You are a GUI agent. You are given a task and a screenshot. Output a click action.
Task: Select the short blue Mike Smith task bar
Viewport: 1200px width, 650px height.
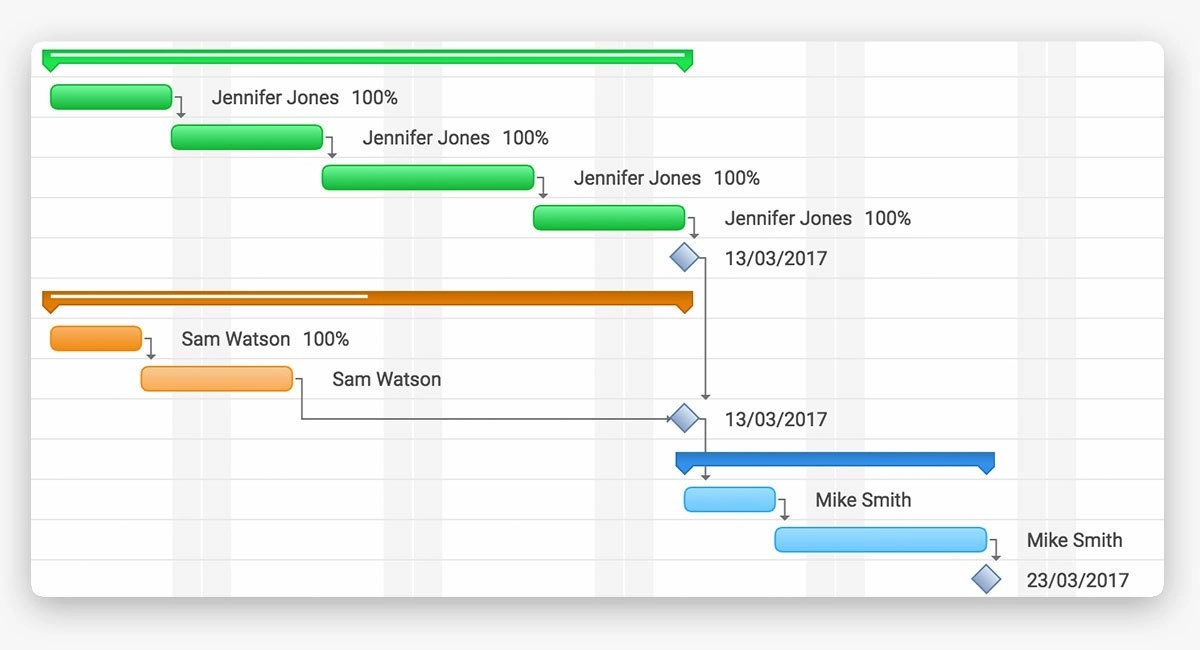coord(730,499)
